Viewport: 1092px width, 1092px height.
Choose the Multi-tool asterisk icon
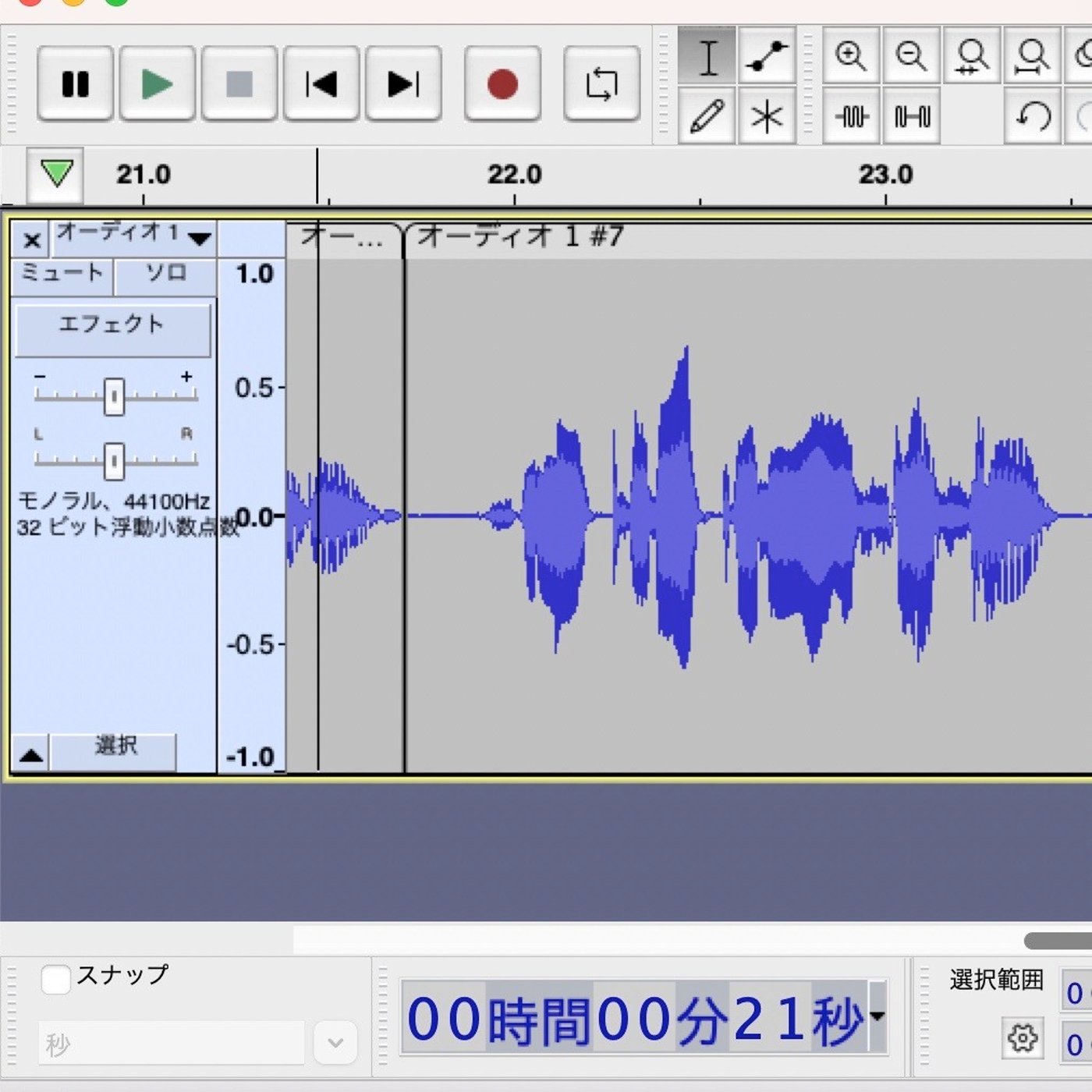pyautogui.click(x=767, y=117)
